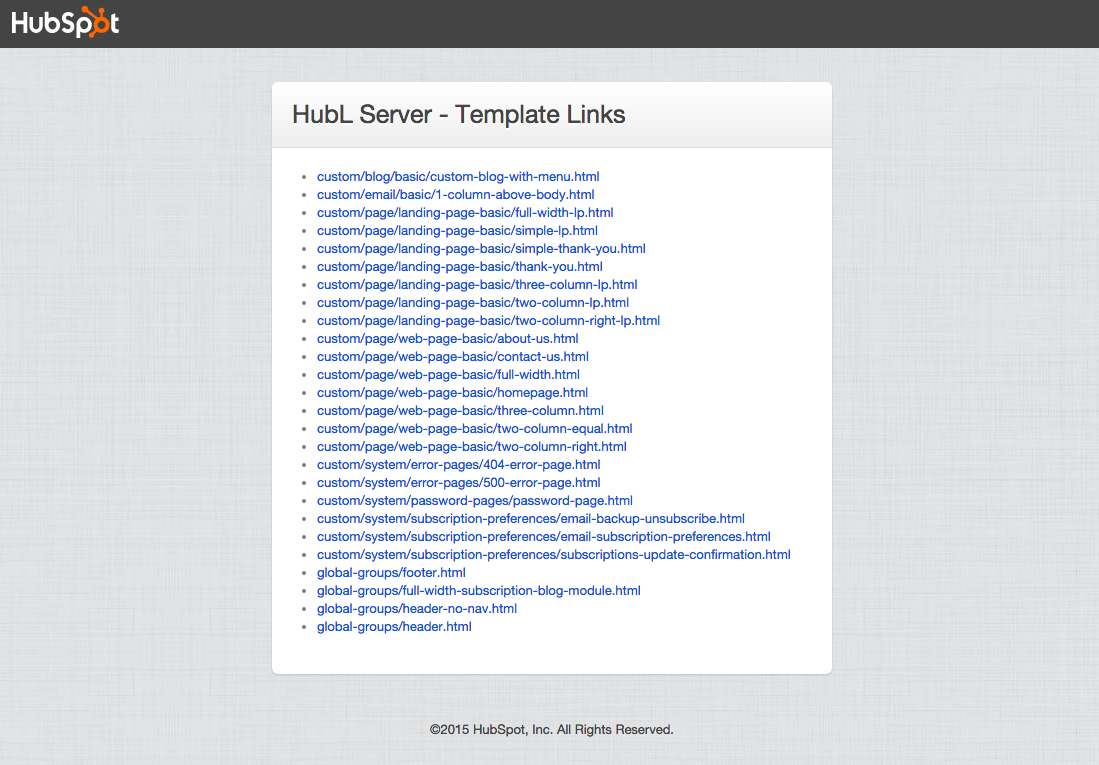Open web-page-basic/full-width.html link
The image size is (1099, 765).
click(x=448, y=374)
